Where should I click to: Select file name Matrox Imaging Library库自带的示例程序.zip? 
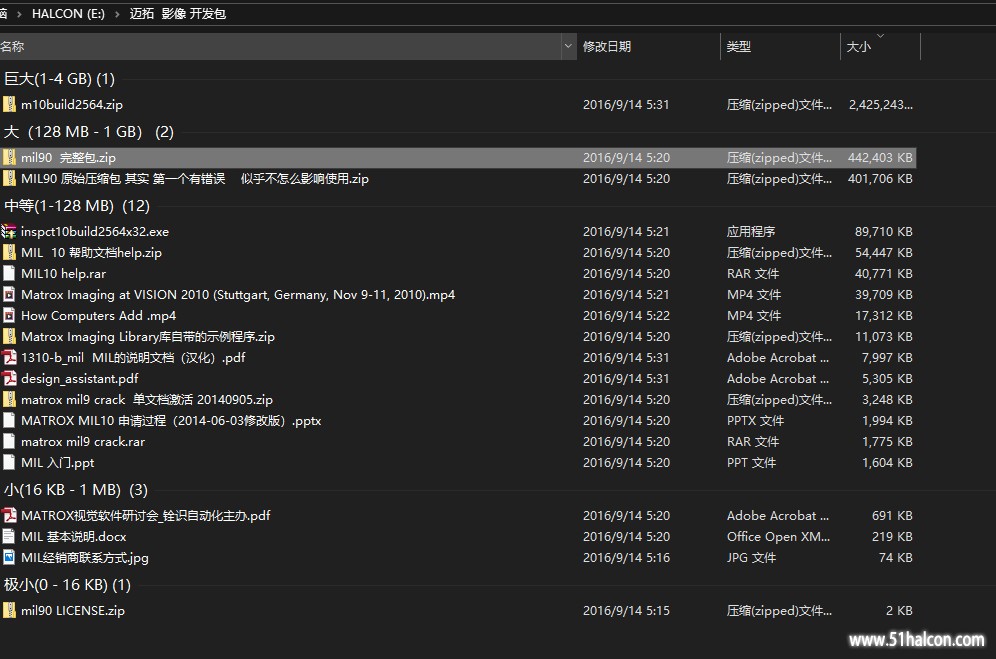click(148, 336)
